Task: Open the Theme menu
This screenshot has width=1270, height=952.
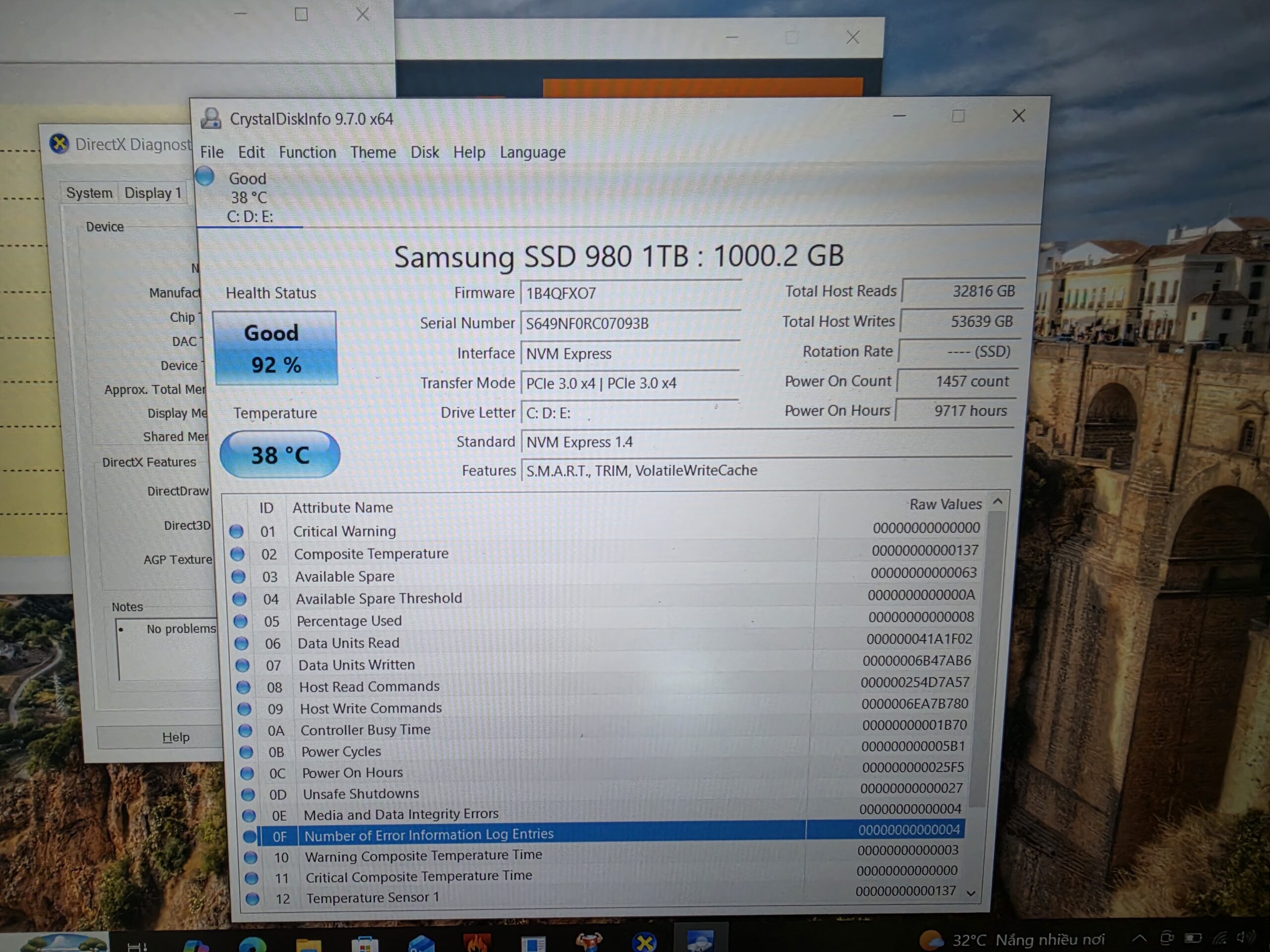Action: [373, 152]
